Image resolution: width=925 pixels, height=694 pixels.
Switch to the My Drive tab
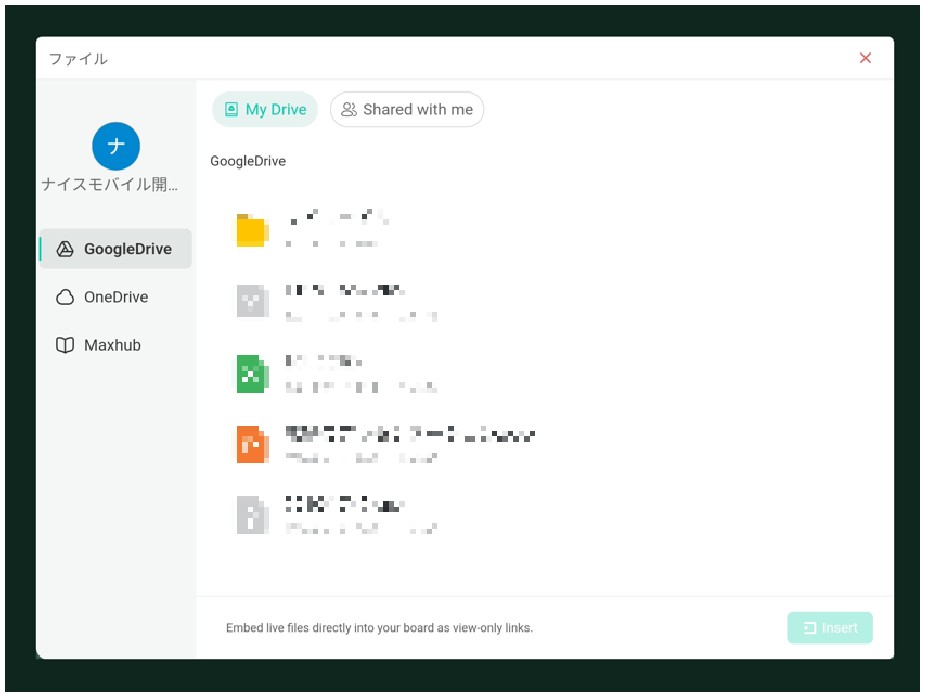(x=265, y=109)
